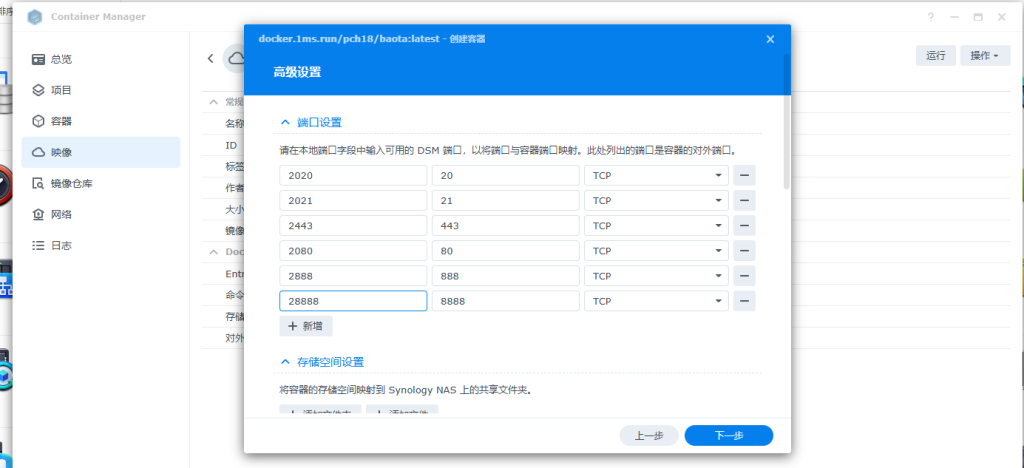Open protocol dropdown for port 2080 row
The image size is (1024, 468).
[x=656, y=251]
